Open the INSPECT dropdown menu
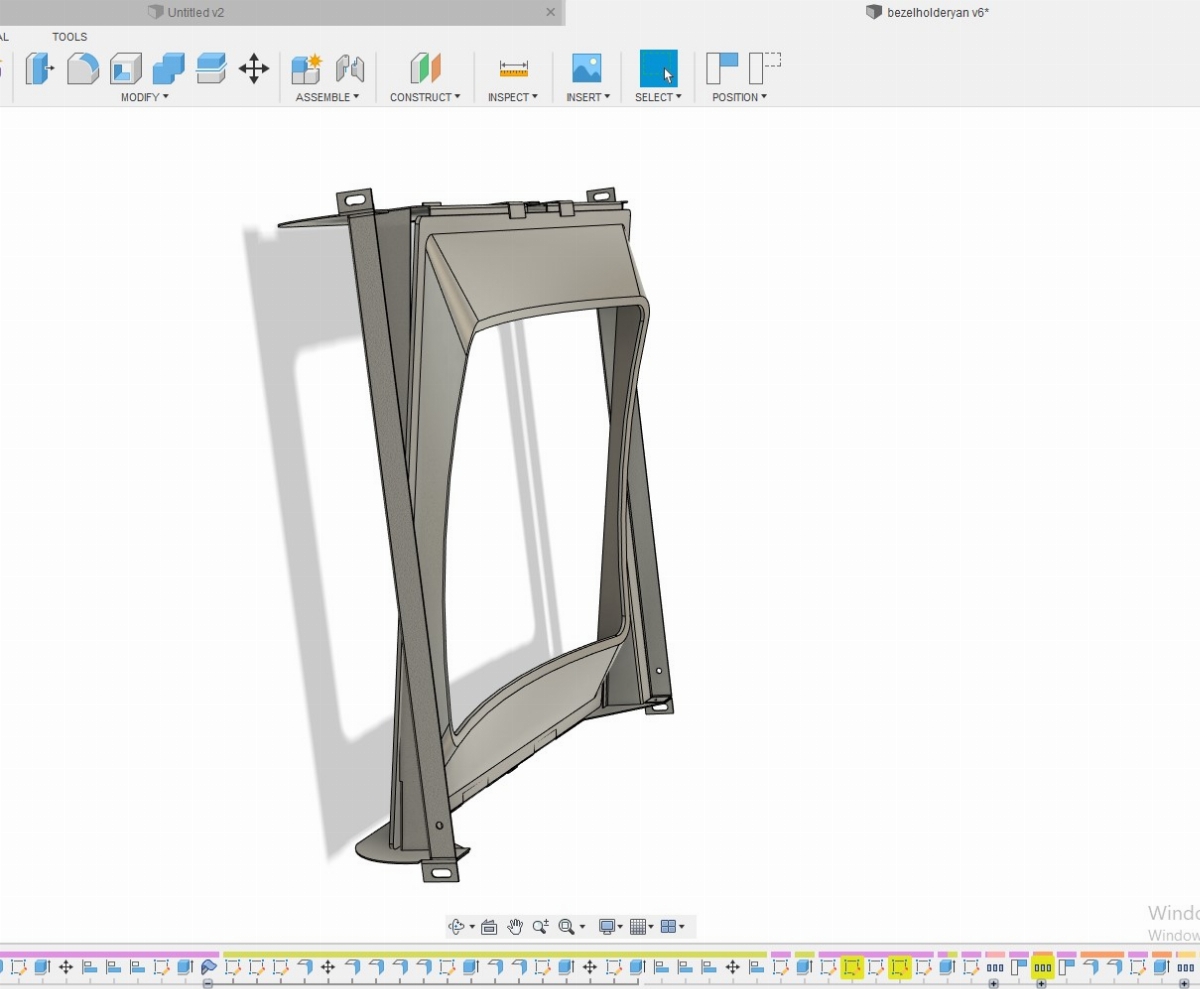Screen dimensions: 1200x989 513,97
